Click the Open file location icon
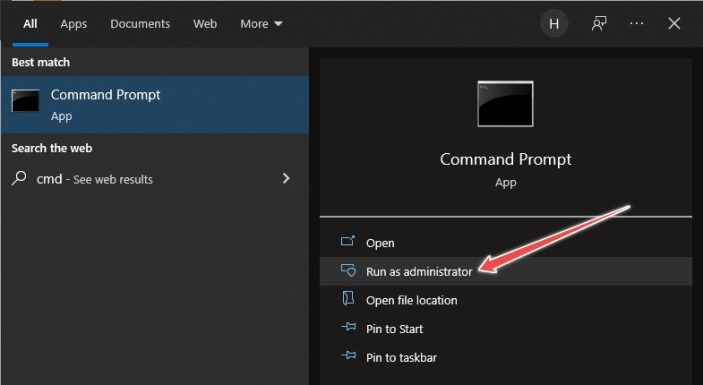 pos(348,298)
